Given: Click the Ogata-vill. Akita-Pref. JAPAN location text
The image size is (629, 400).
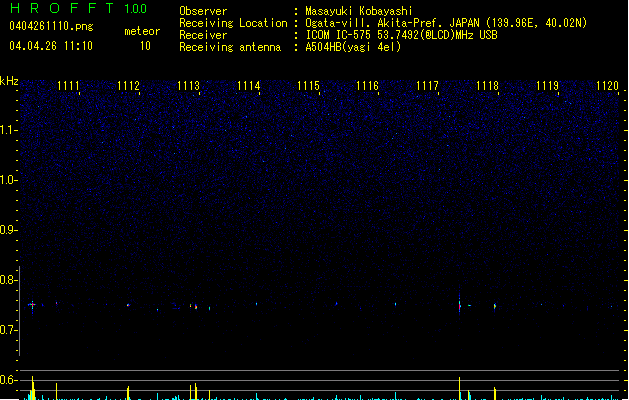Looking at the screenshot, I should [446, 23].
